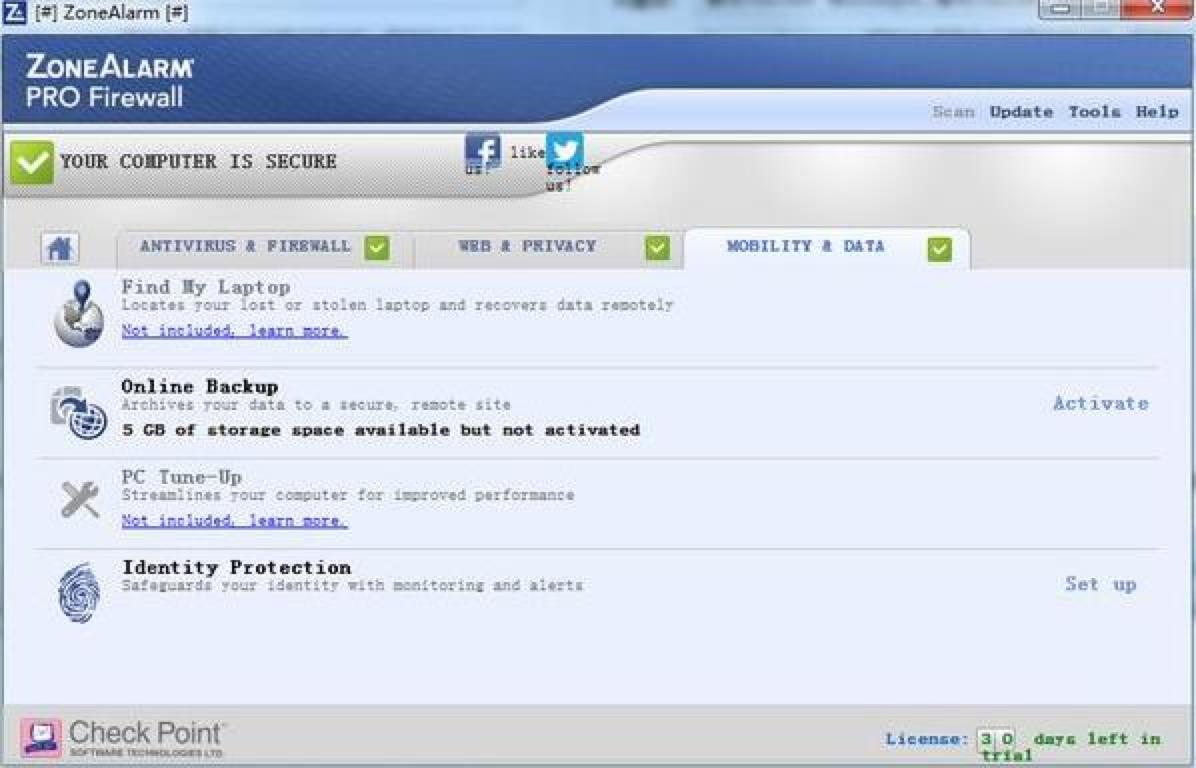Click 'YOUR COMPUTER IS SECURE' status text

tap(198, 162)
